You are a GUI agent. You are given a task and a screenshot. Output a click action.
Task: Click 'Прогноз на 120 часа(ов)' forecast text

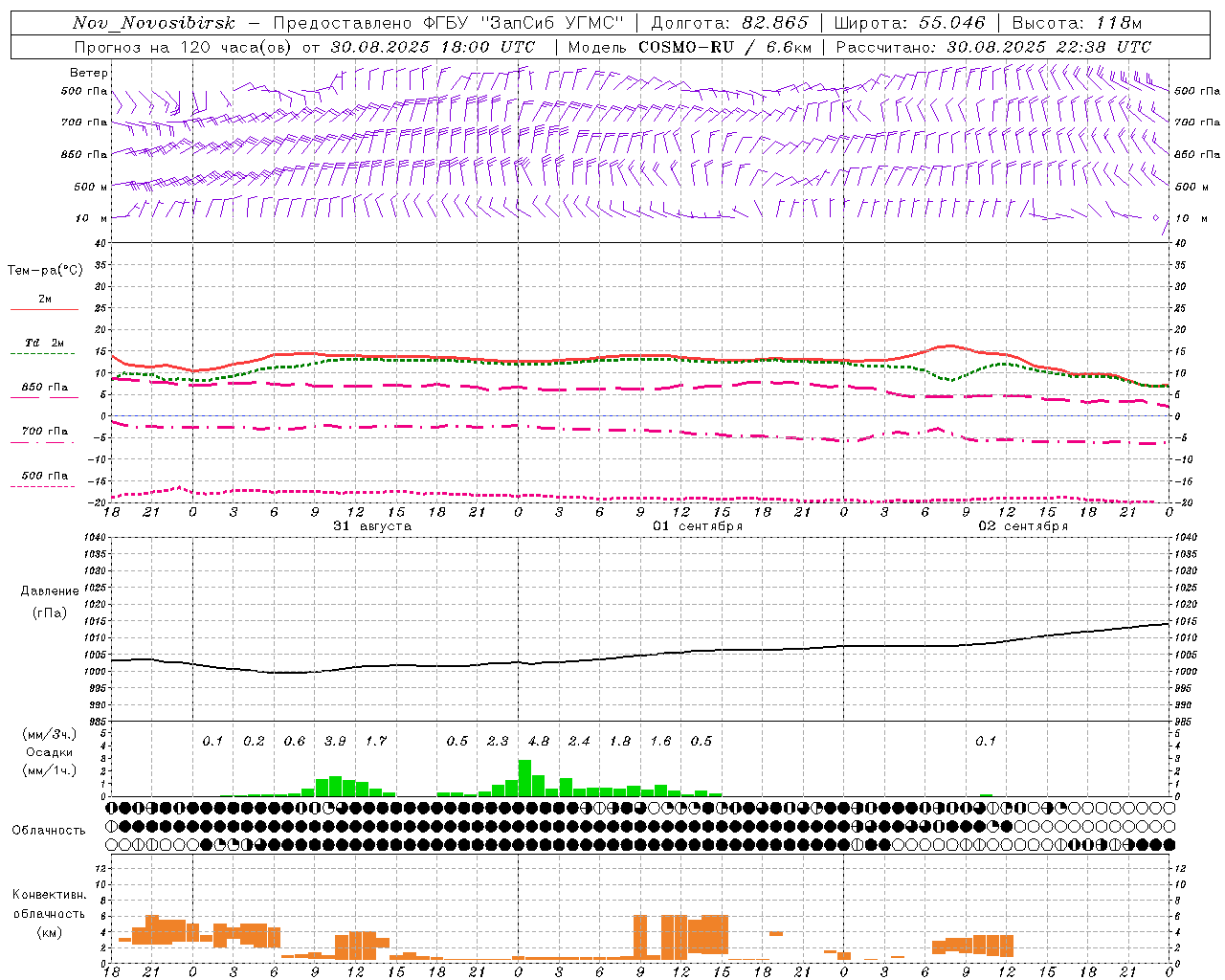[x=184, y=47]
